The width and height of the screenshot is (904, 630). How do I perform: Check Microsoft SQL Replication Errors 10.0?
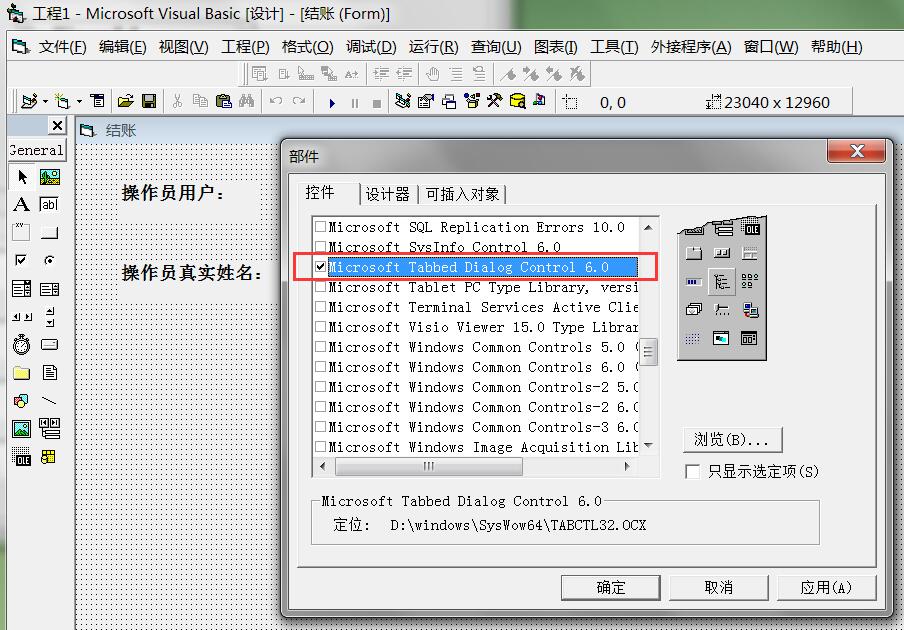[x=321, y=227]
